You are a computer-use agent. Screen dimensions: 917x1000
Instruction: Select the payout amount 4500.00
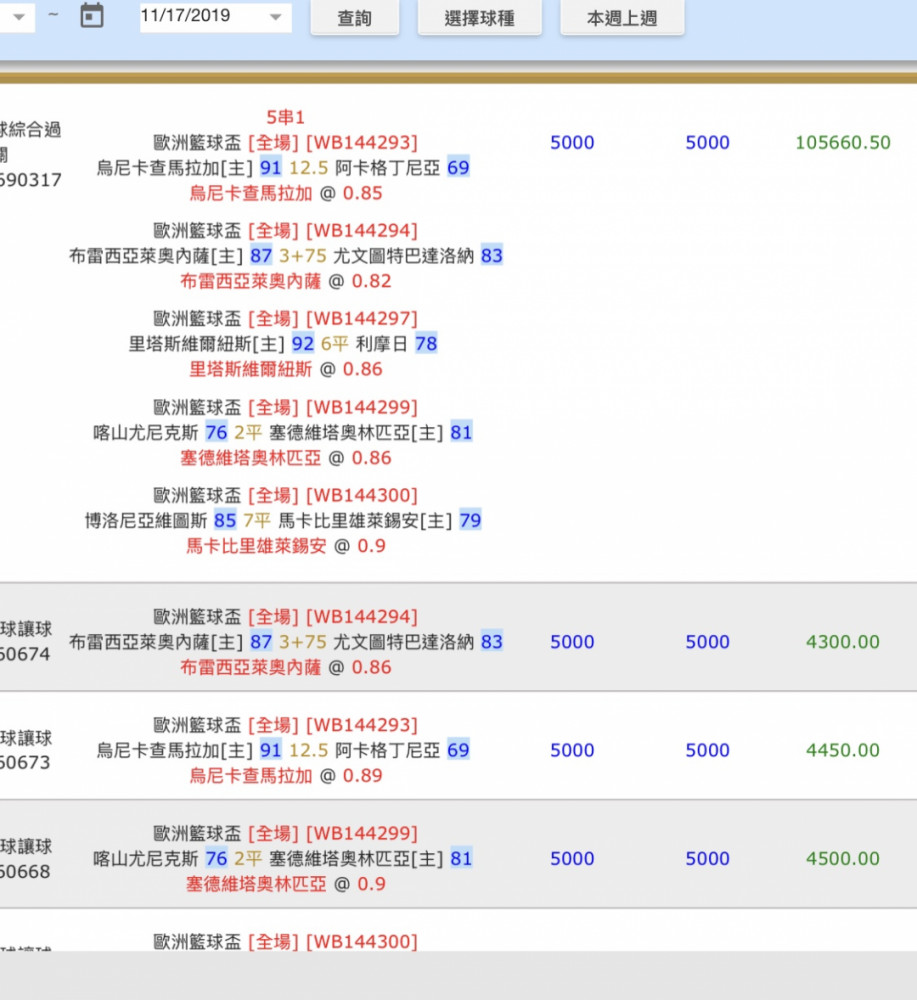coord(842,858)
